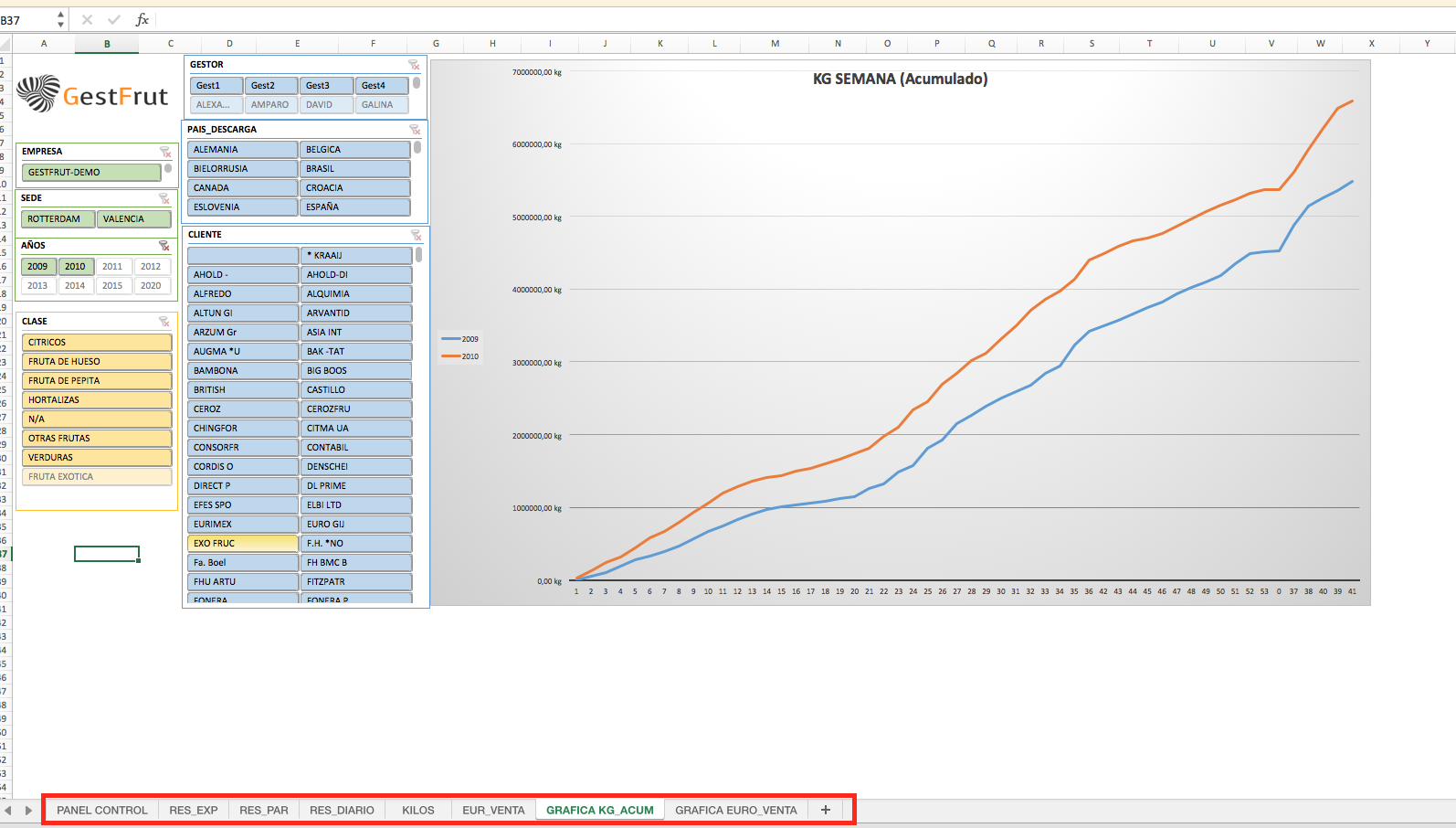Open the Name Box dropdown arrows
This screenshot has width=1456, height=828.
click(x=61, y=19)
